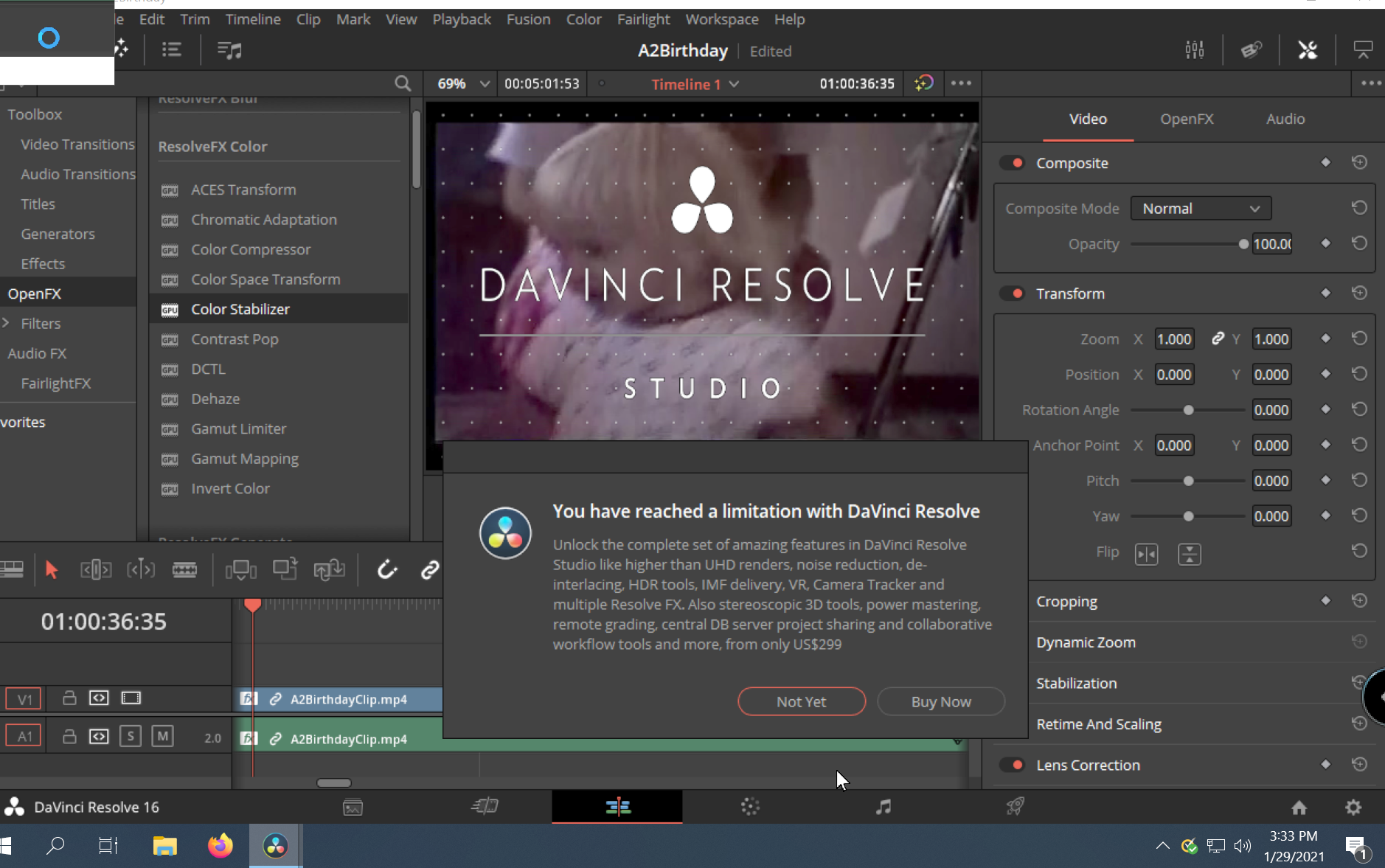The image size is (1385, 868).
Task: Lock the A1 audio track
Action: (69, 737)
